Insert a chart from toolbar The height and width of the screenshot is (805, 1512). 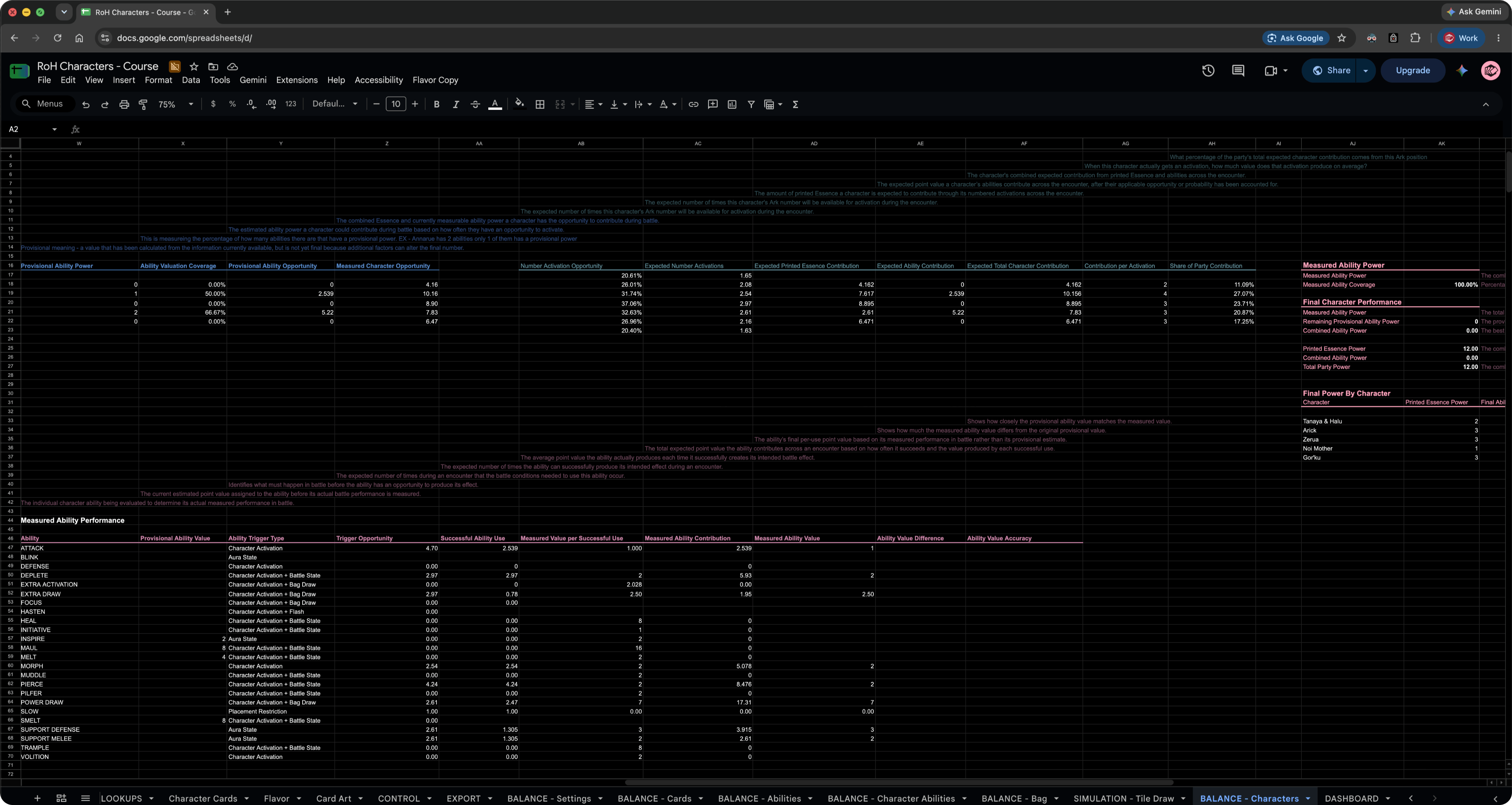(x=732, y=104)
